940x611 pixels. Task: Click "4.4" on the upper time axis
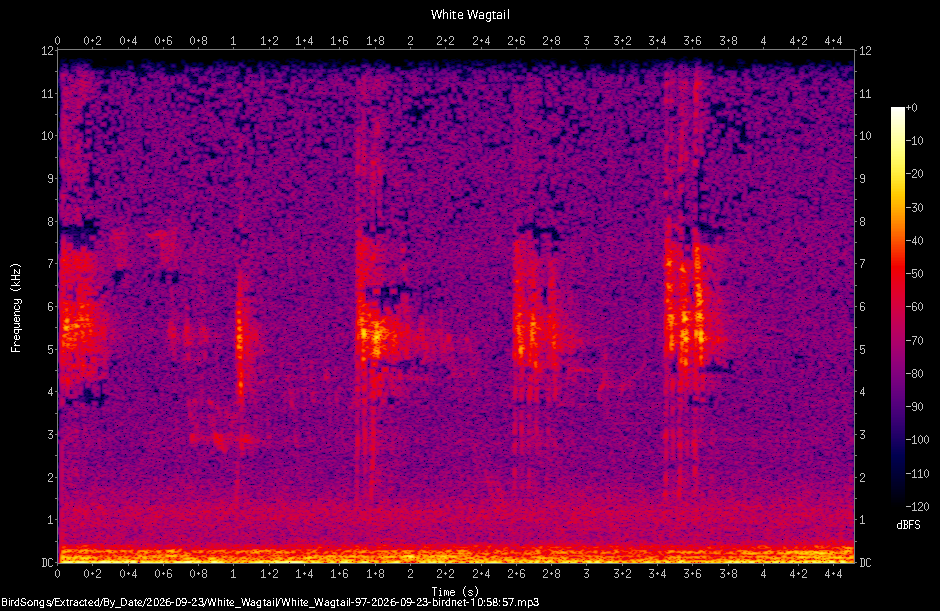[833, 41]
